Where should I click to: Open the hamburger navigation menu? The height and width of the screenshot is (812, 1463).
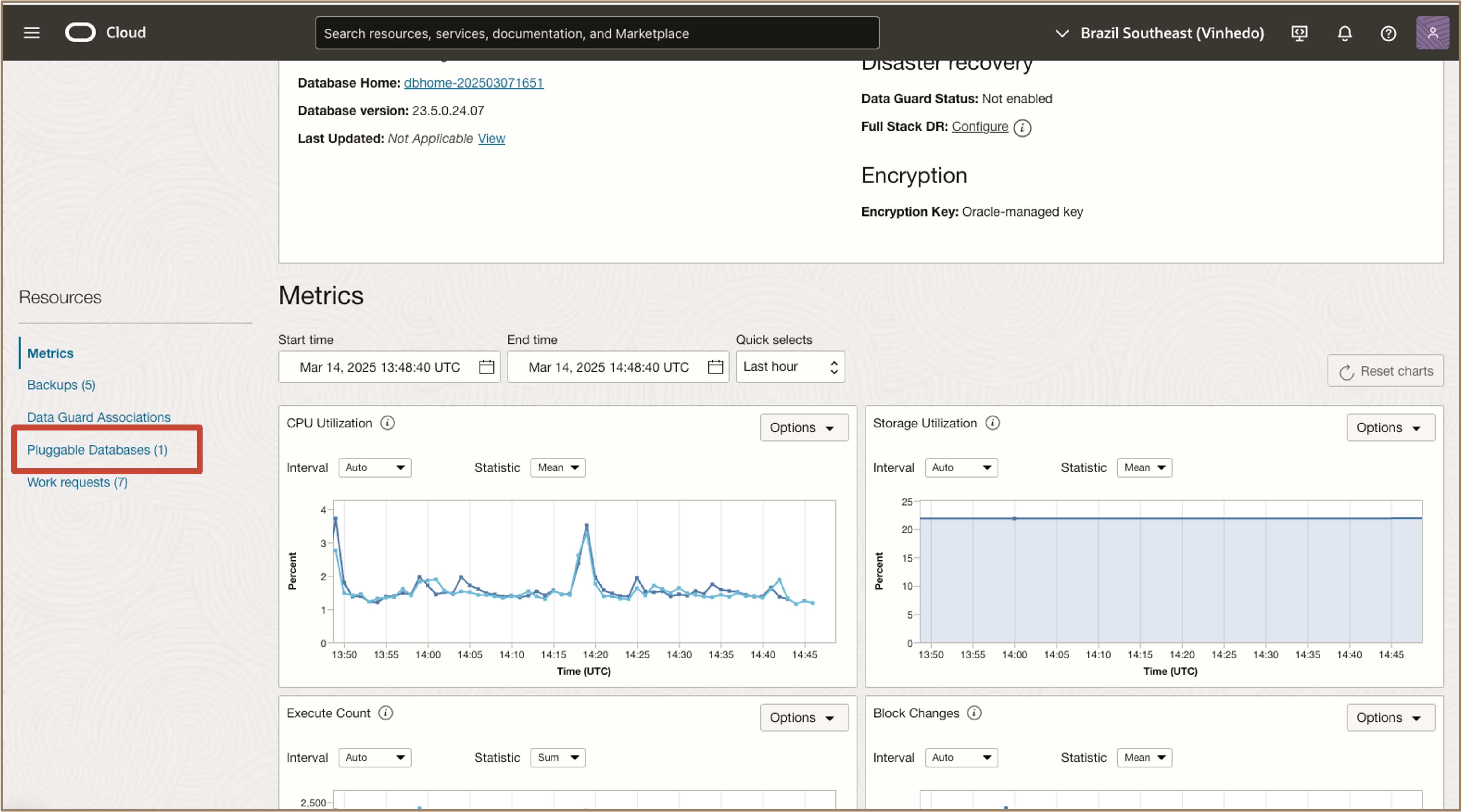pyautogui.click(x=32, y=33)
